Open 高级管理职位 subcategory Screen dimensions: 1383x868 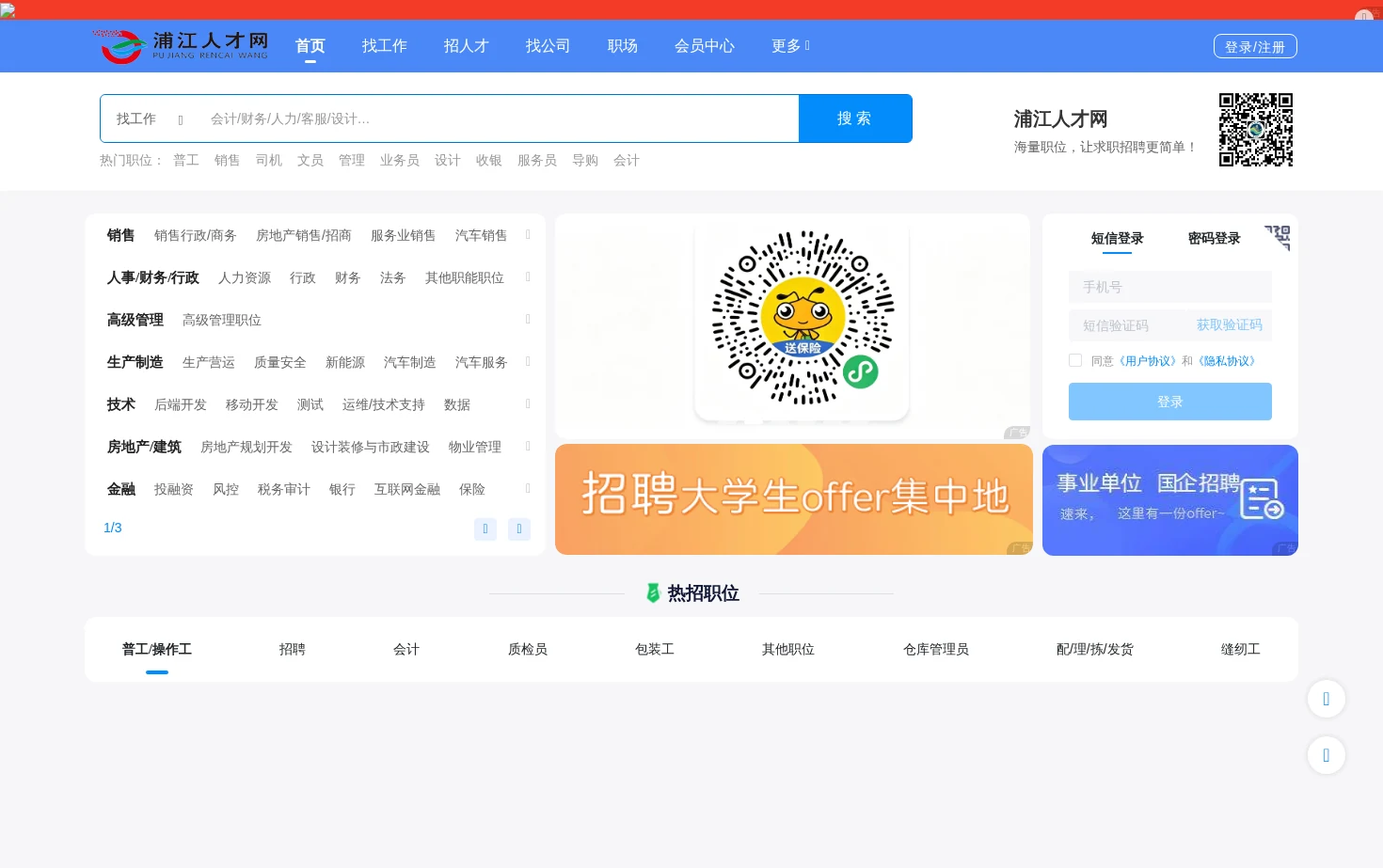222,320
